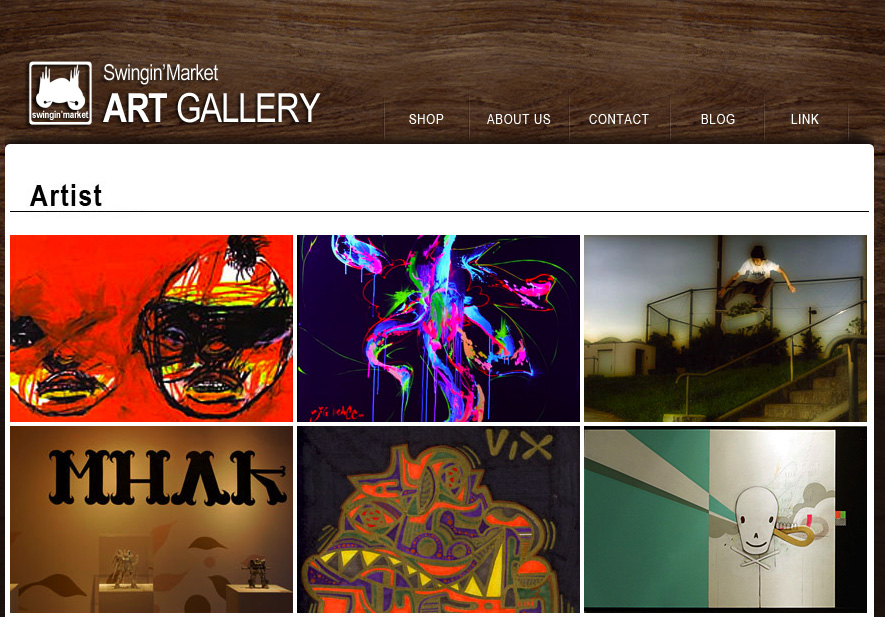Image resolution: width=885 pixels, height=617 pixels.
Task: Visit the BLOG section
Action: (x=718, y=119)
